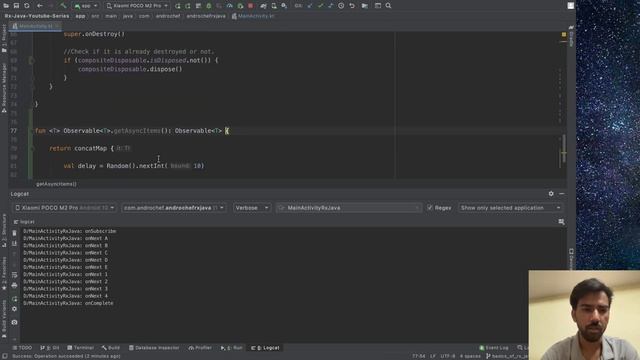Open the Terminal tool window tab
This screenshot has width=640, height=360.
click(x=80, y=348)
